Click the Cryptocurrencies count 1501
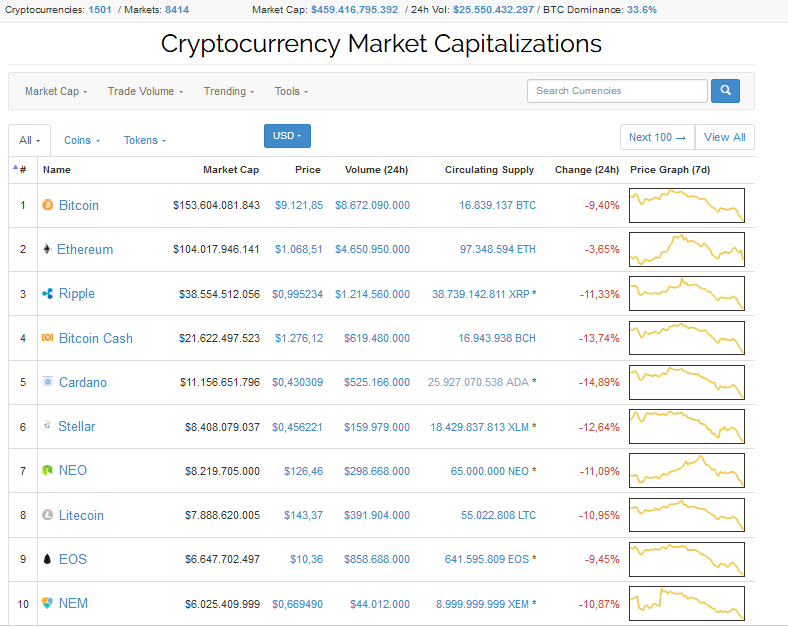The width and height of the screenshot is (788, 627). [100, 10]
